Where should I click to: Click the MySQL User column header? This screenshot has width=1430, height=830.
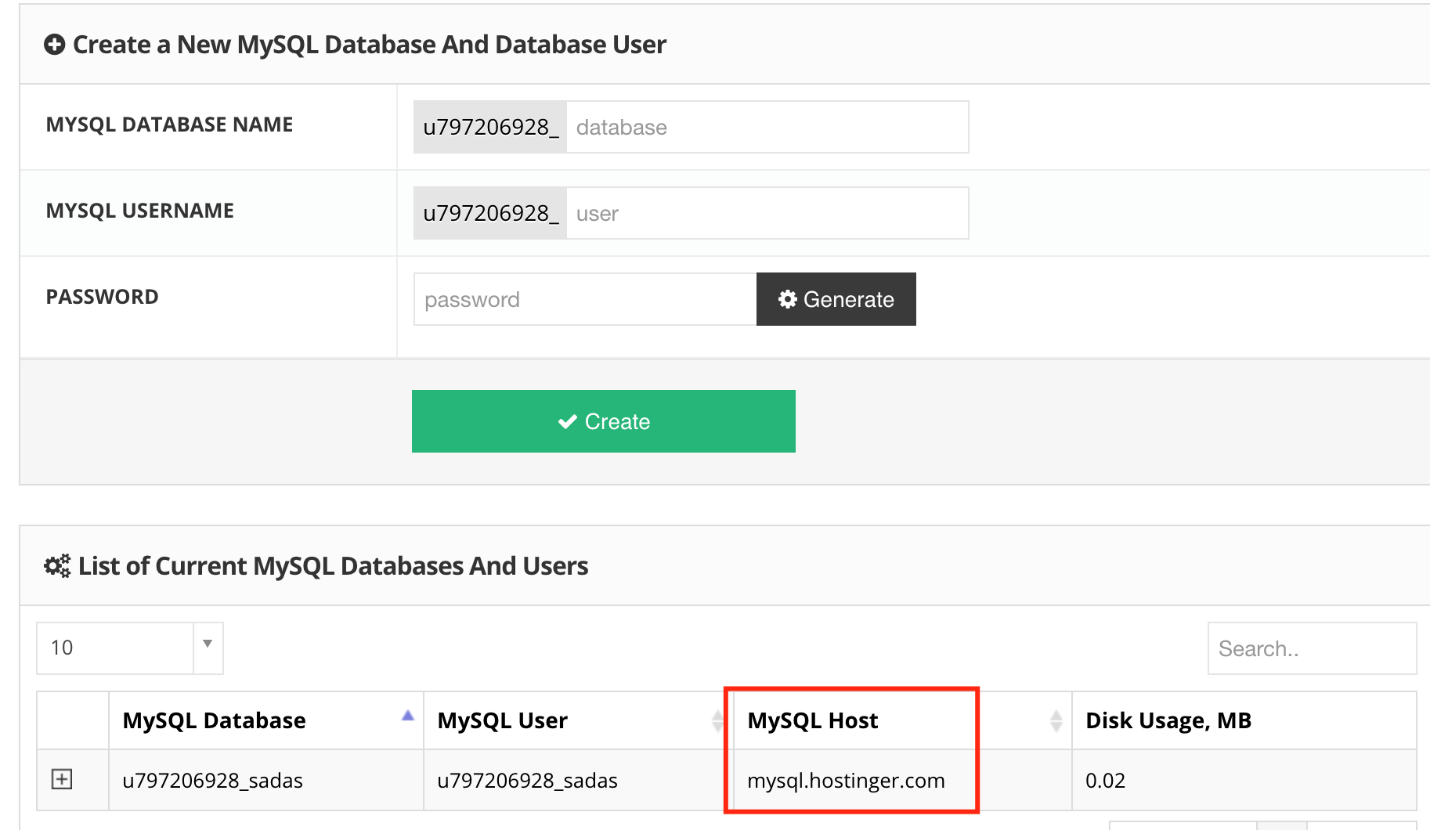[x=580, y=720]
